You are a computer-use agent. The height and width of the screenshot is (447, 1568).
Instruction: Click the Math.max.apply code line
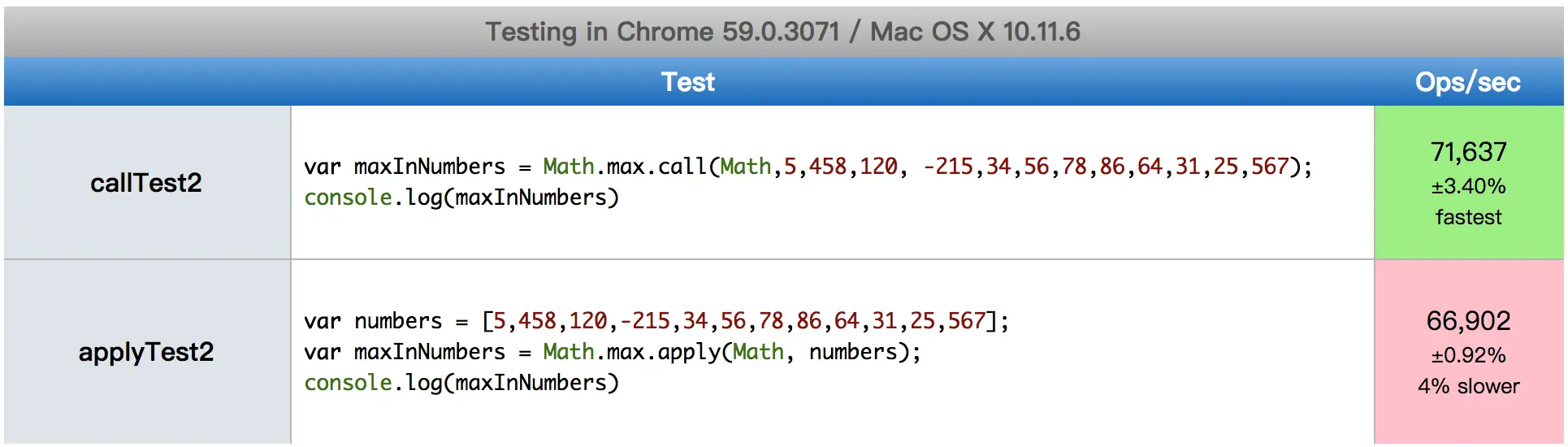coord(613,352)
